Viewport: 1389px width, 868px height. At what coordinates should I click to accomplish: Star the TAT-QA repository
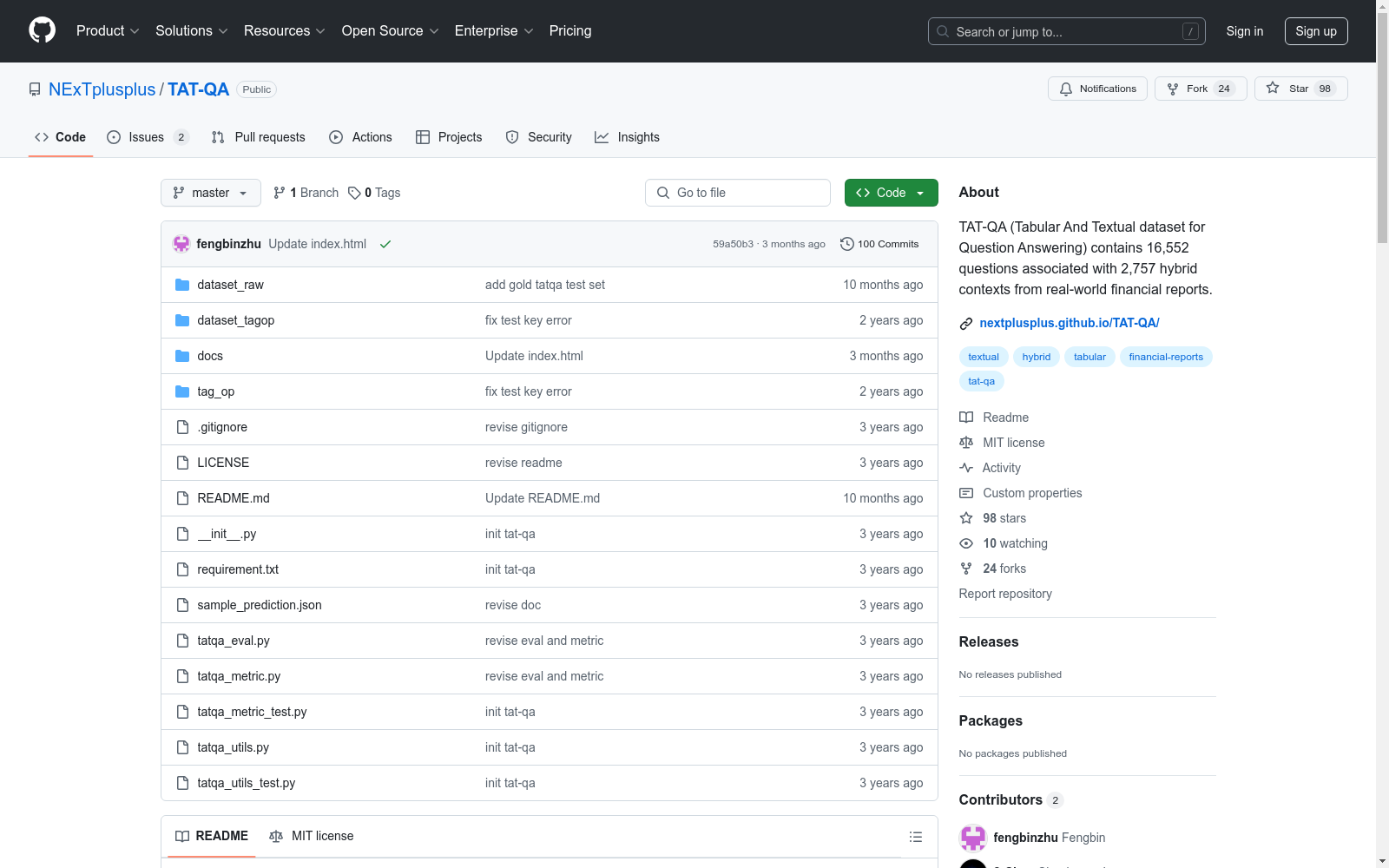click(1300, 89)
